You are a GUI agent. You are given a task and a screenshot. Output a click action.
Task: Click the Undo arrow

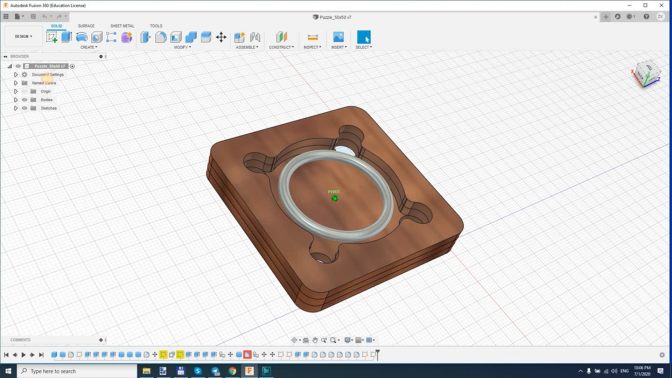[x=45, y=16]
